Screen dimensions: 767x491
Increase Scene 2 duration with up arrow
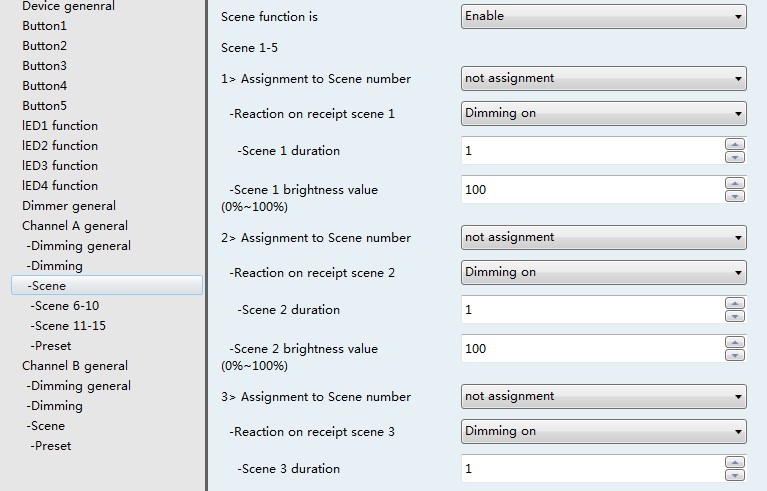pos(735,304)
